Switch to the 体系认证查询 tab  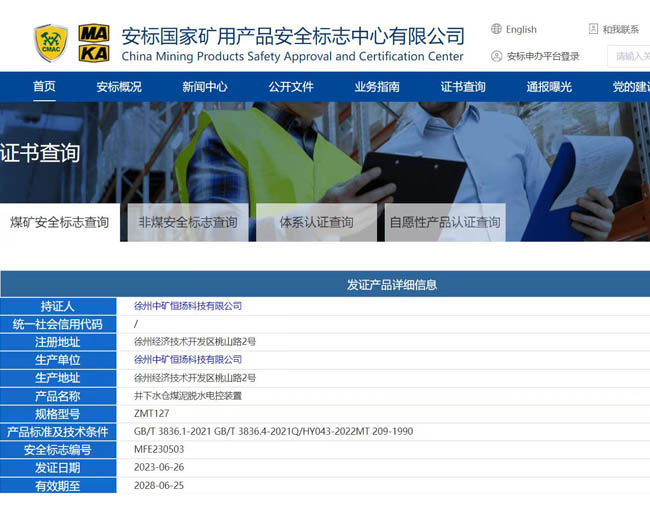316,222
